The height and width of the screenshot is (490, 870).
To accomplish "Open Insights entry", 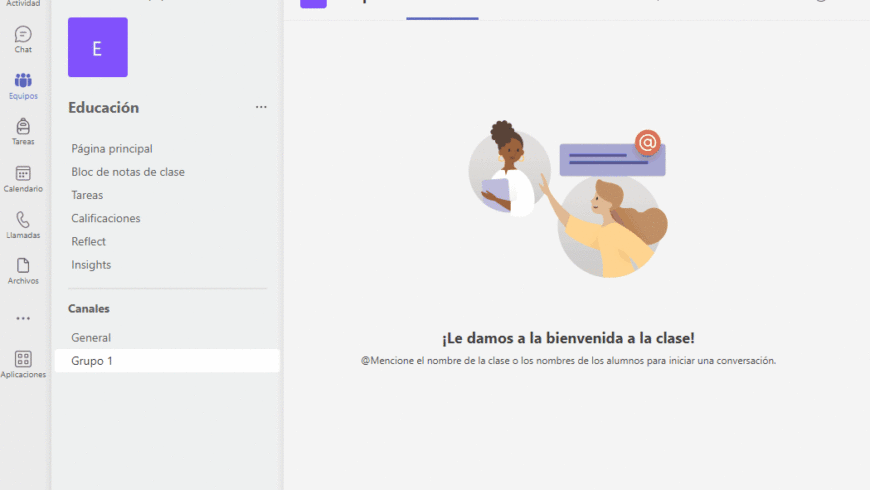I will tap(91, 265).
